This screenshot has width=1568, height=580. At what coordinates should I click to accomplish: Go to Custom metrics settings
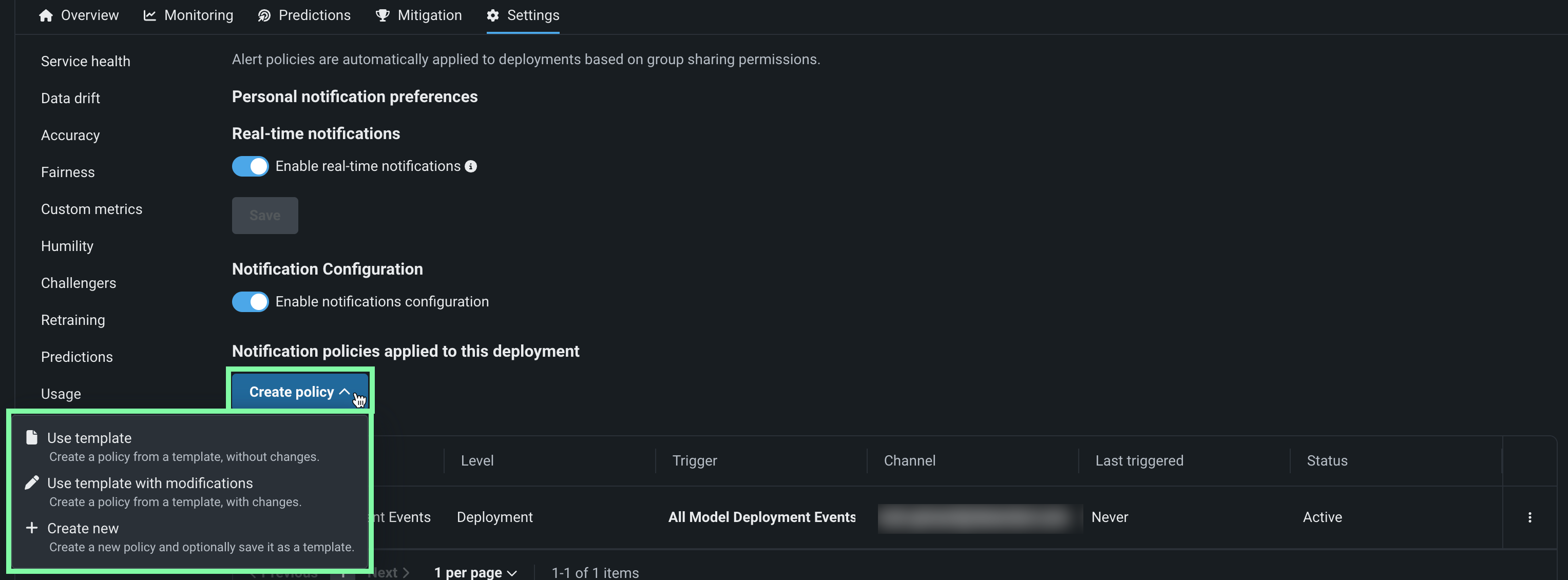pos(91,209)
